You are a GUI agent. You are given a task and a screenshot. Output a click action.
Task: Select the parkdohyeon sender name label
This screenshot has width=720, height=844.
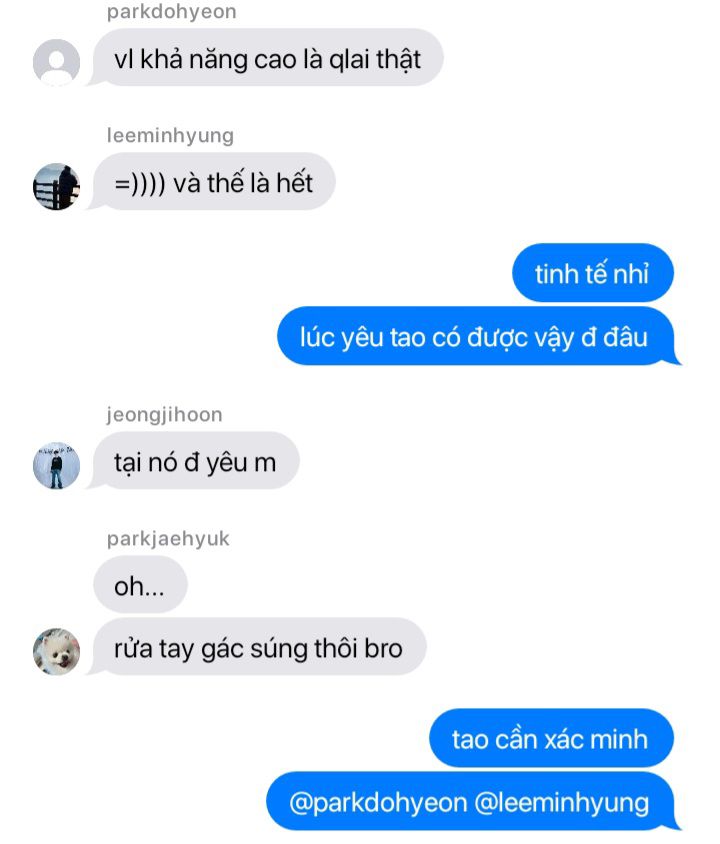click(172, 11)
